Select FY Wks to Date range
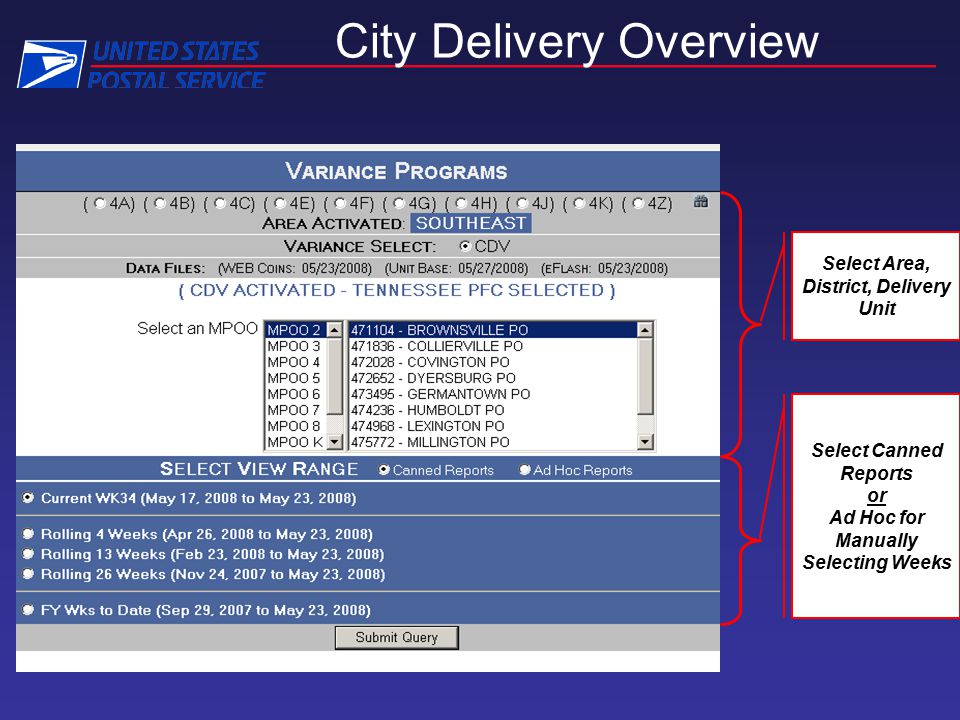This screenshot has height=720, width=960. coord(28,609)
